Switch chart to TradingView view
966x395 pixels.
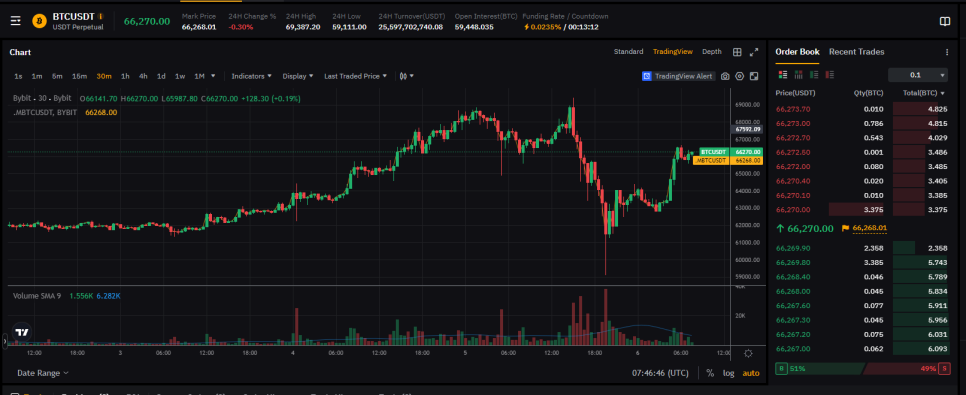[673, 52]
